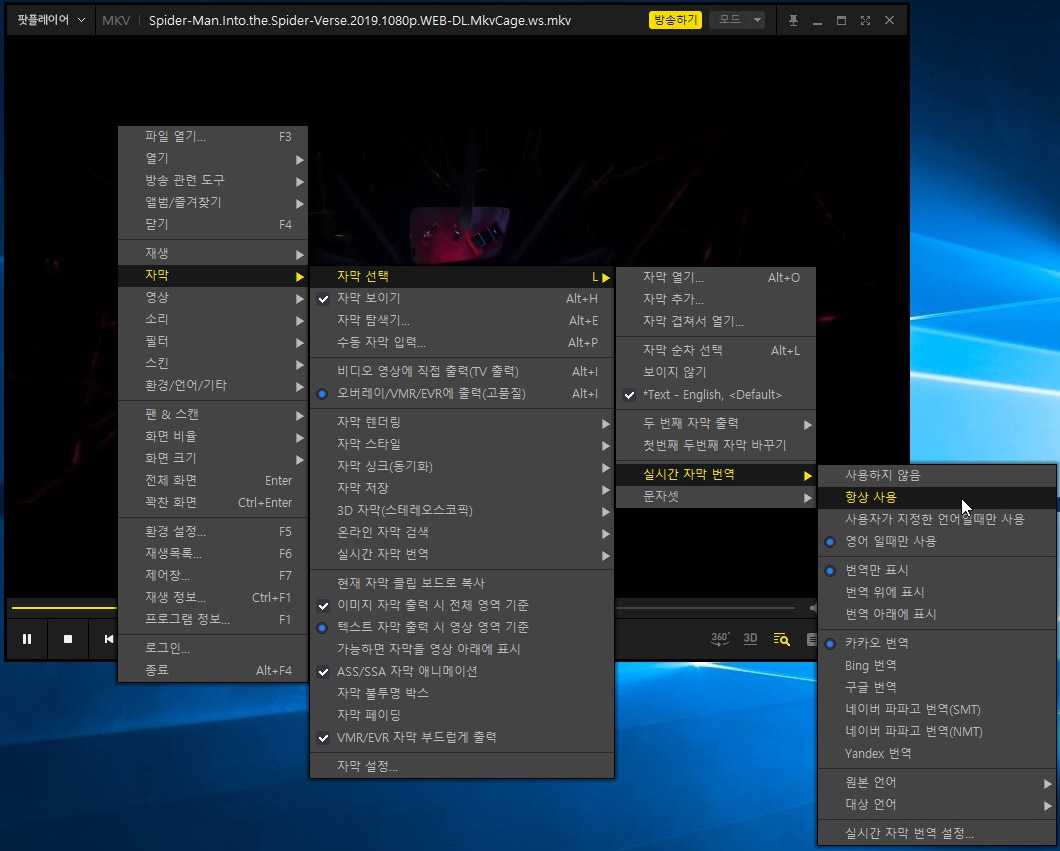Toggle the 3D video icon
Image resolution: width=1060 pixels, height=851 pixels.
[750, 639]
